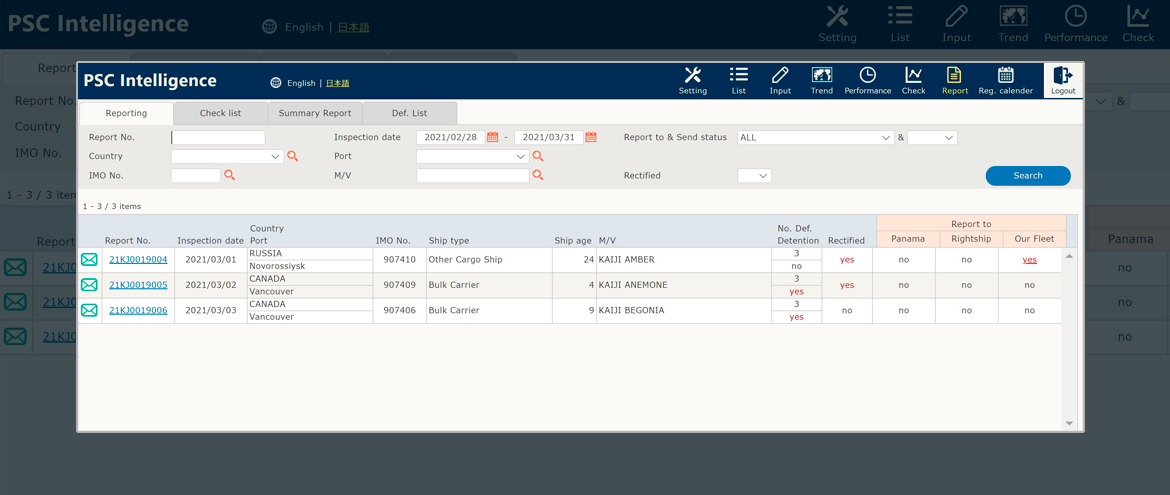Click the Inspection date column header
Screen dimensions: 1170x495
pyautogui.click(x=210, y=240)
